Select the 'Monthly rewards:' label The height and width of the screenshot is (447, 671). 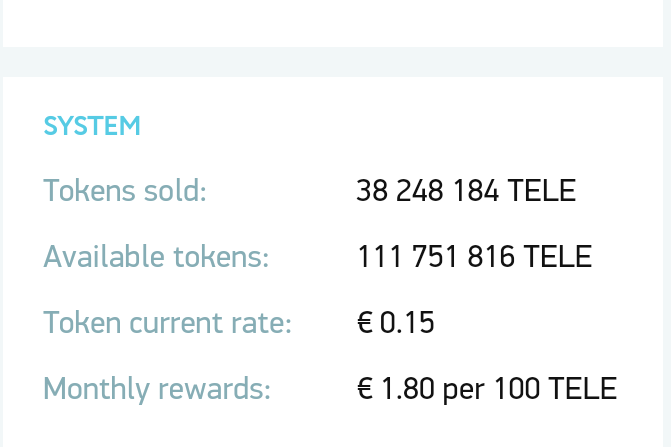(x=157, y=388)
